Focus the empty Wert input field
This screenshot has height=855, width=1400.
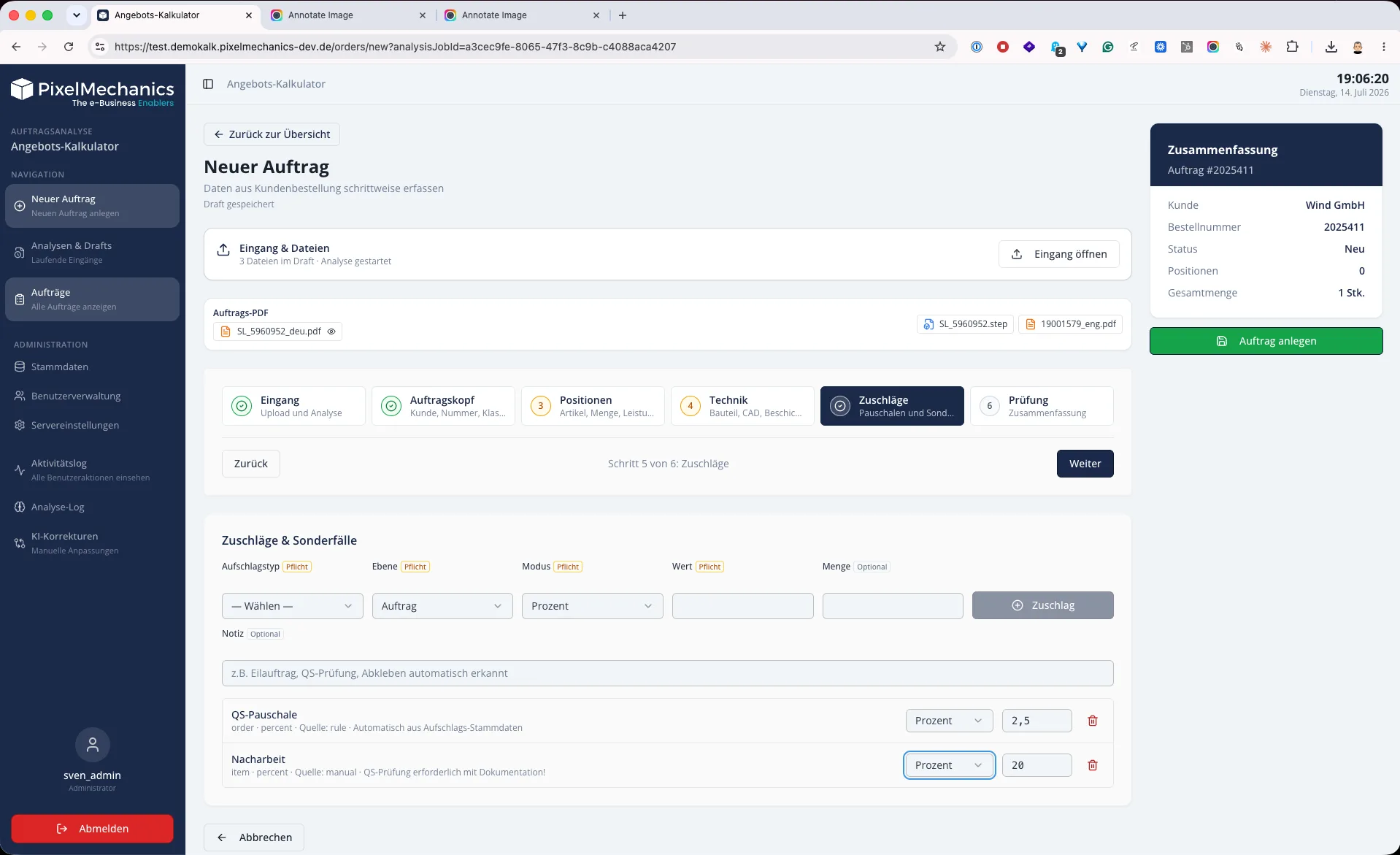point(742,606)
